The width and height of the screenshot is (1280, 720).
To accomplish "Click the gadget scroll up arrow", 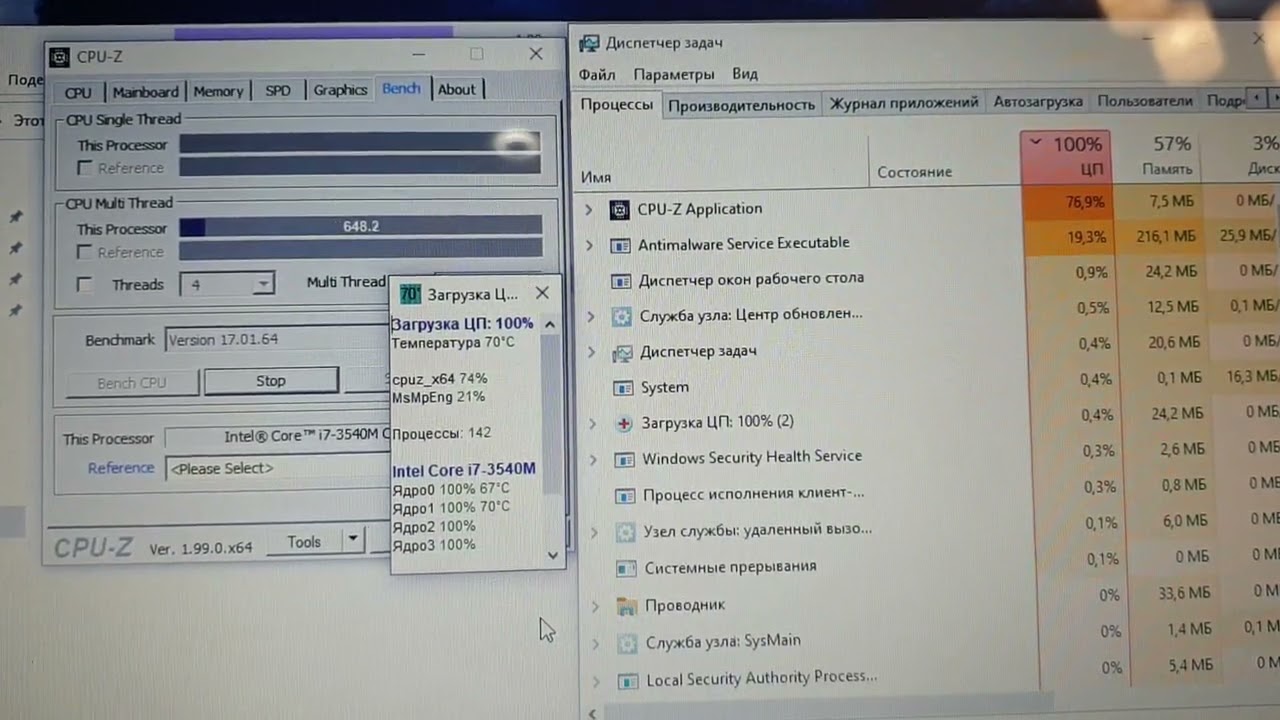I will point(550,324).
